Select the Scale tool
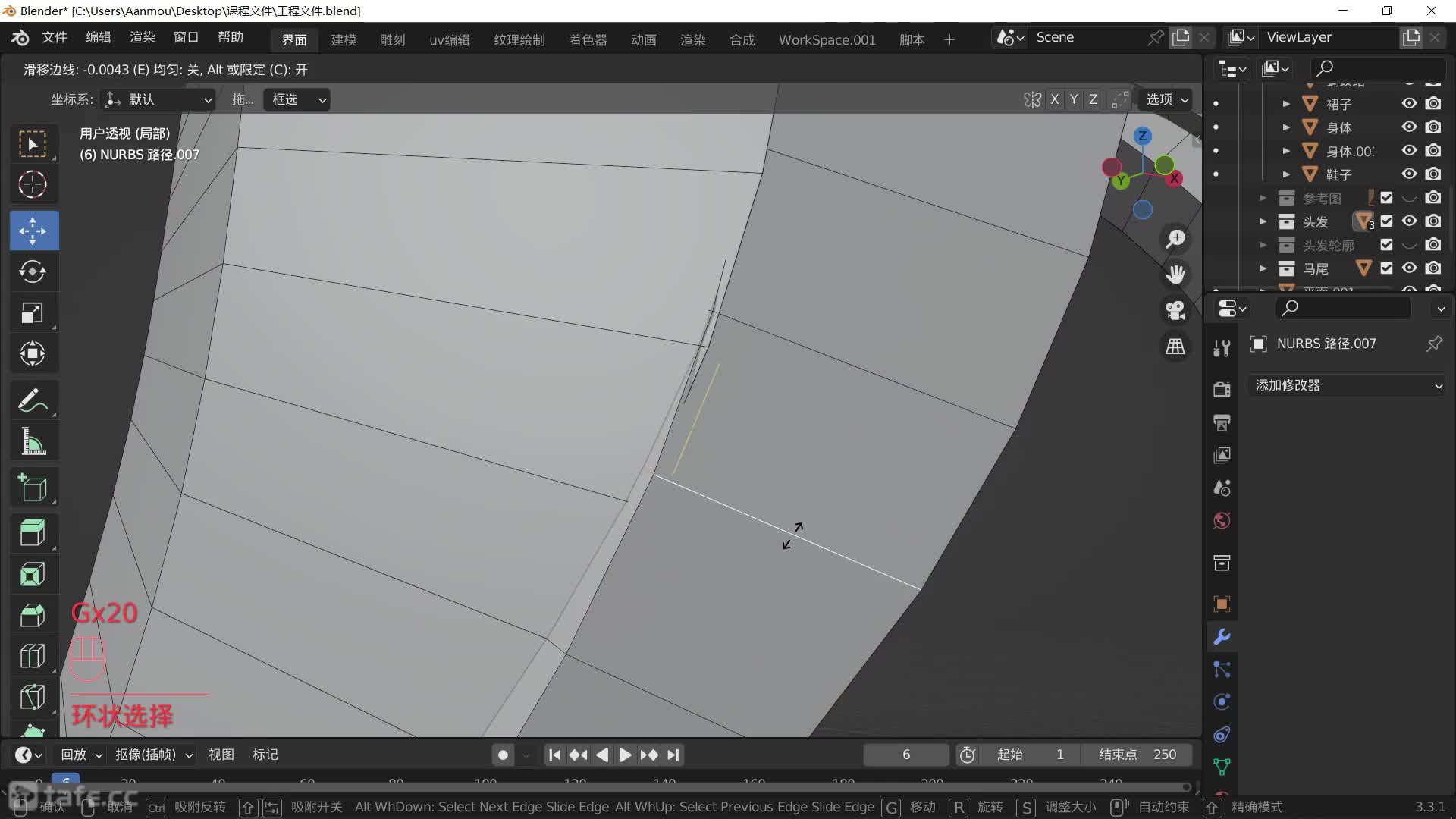The height and width of the screenshot is (819, 1456). 33,312
